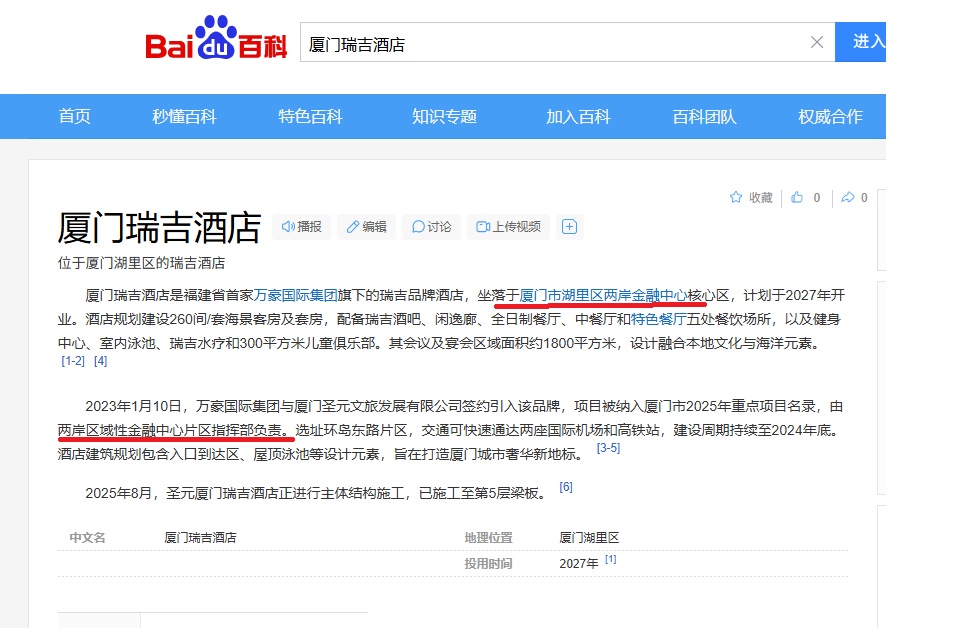Click the plus icon next to 上传视频
Screen dimensions: 956x628
[x=569, y=227]
